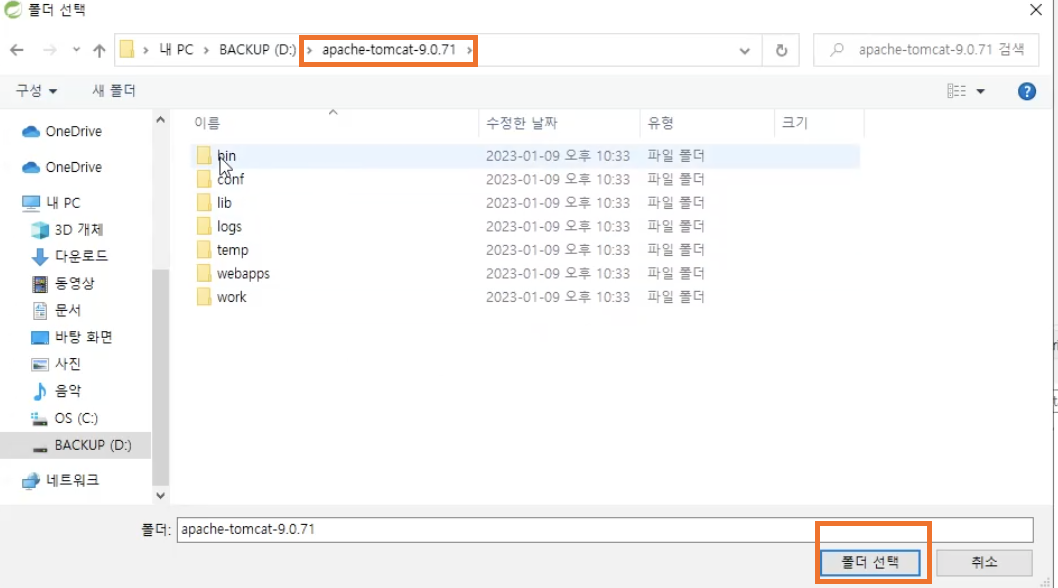The height and width of the screenshot is (588, 1058).
Task: Sort by the 유형 column header
Action: [661, 123]
